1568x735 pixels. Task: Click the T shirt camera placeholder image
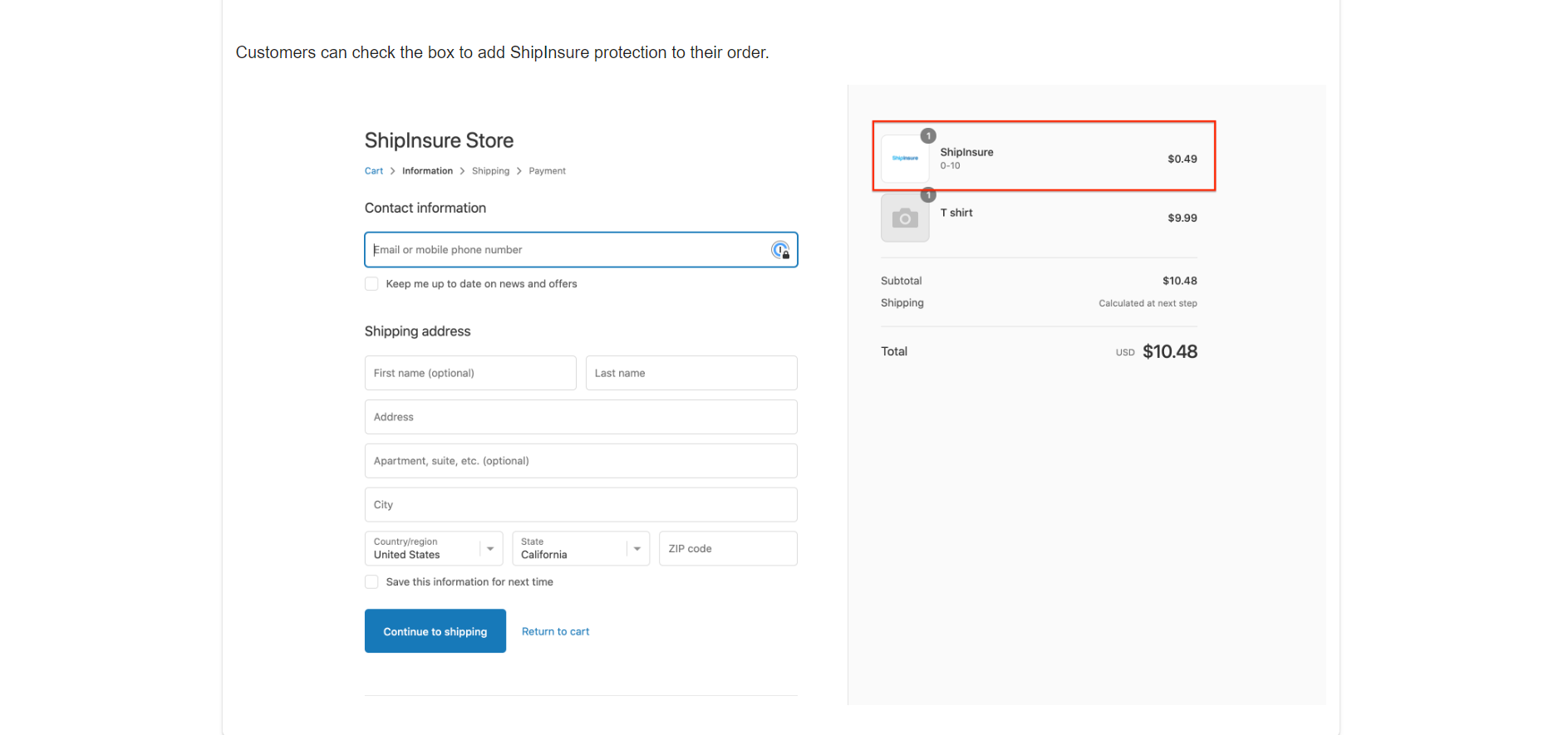(x=905, y=218)
